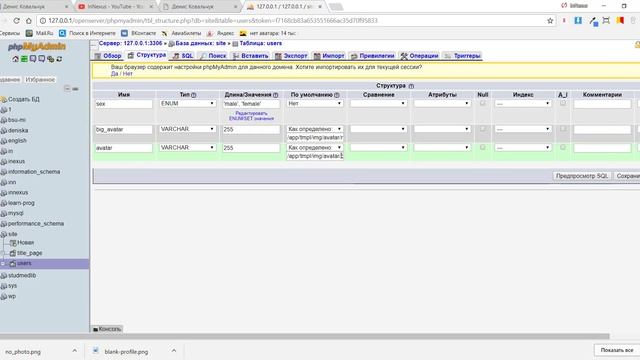Click the Нет link in yellow notice

pyautogui.click(x=128, y=74)
